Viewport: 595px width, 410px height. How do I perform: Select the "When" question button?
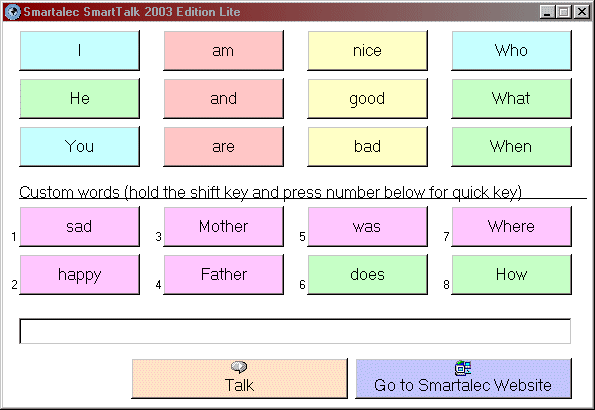pyautogui.click(x=511, y=147)
